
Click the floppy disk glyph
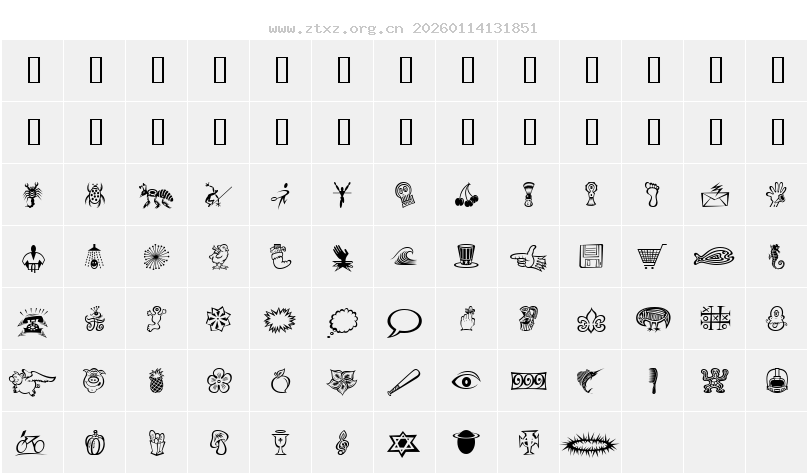[x=591, y=257]
